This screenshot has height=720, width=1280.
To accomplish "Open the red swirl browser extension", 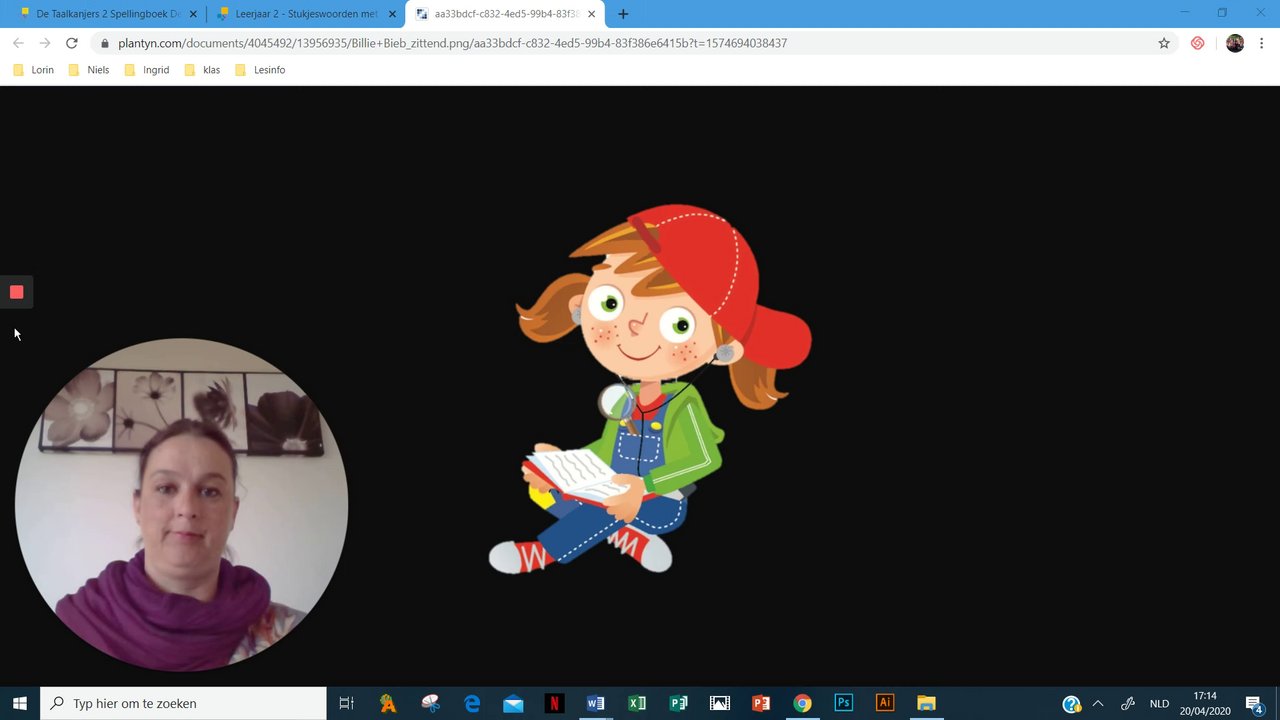I will click(1197, 43).
